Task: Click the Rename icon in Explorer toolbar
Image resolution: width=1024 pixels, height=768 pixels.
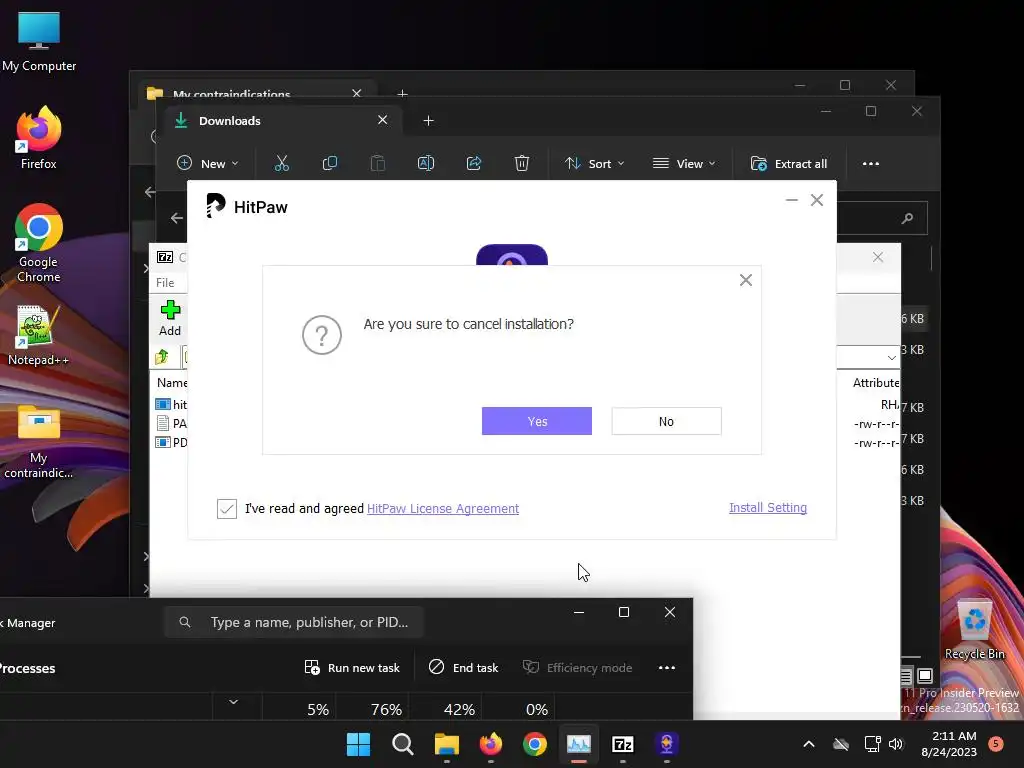Action: coord(426,163)
